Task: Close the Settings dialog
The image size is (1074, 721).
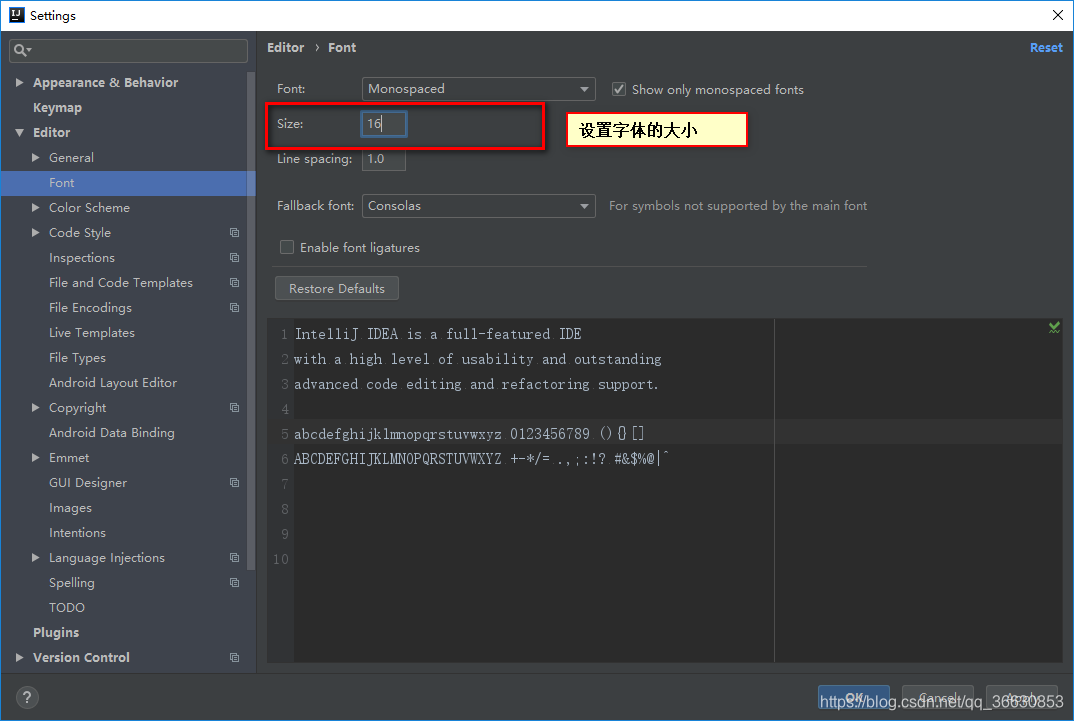Action: [x=1058, y=15]
